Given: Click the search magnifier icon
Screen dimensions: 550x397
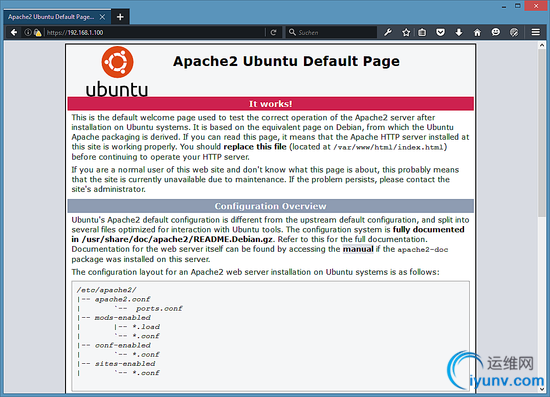Looking at the screenshot, I should [292, 32].
